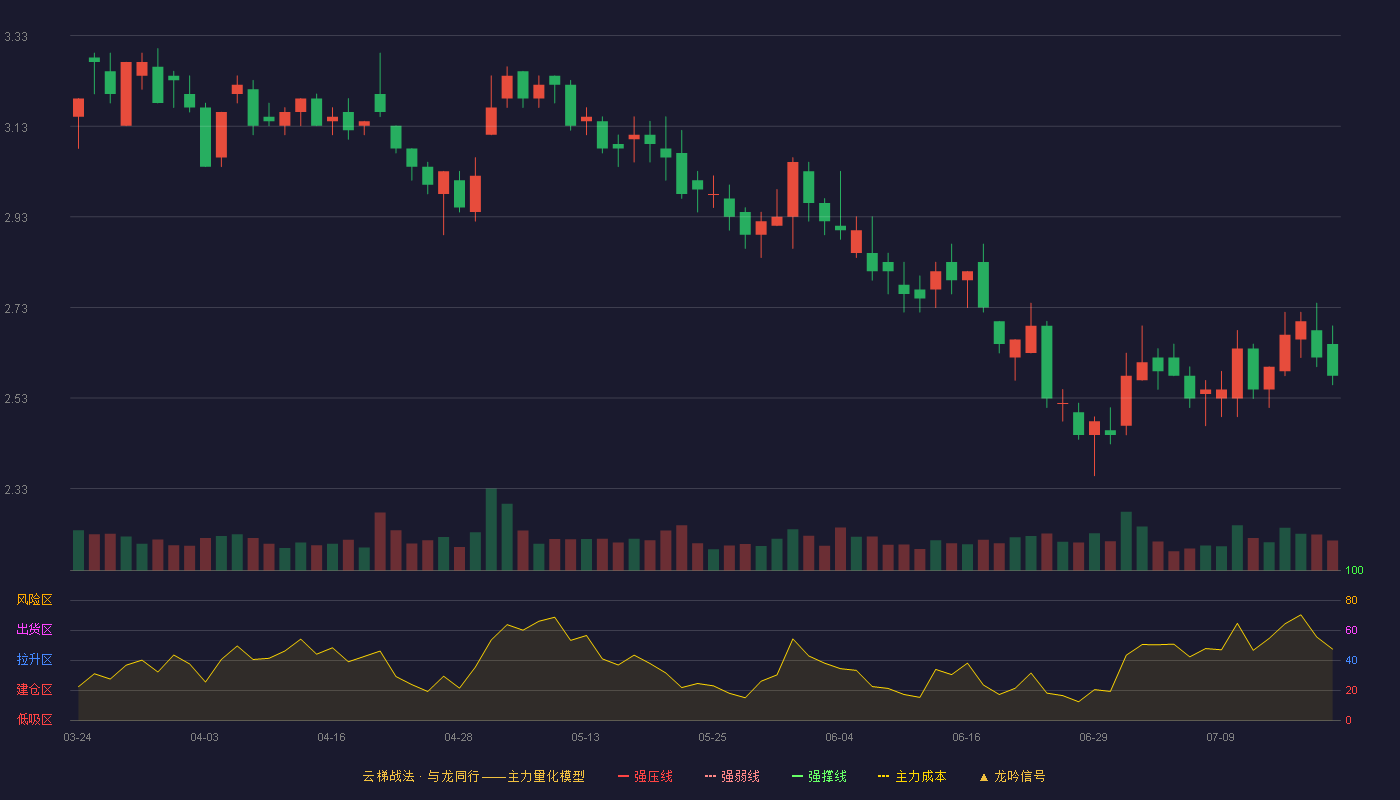Toggle the 强弱线 legend item
This screenshot has height=800, width=1400.
click(x=732, y=776)
